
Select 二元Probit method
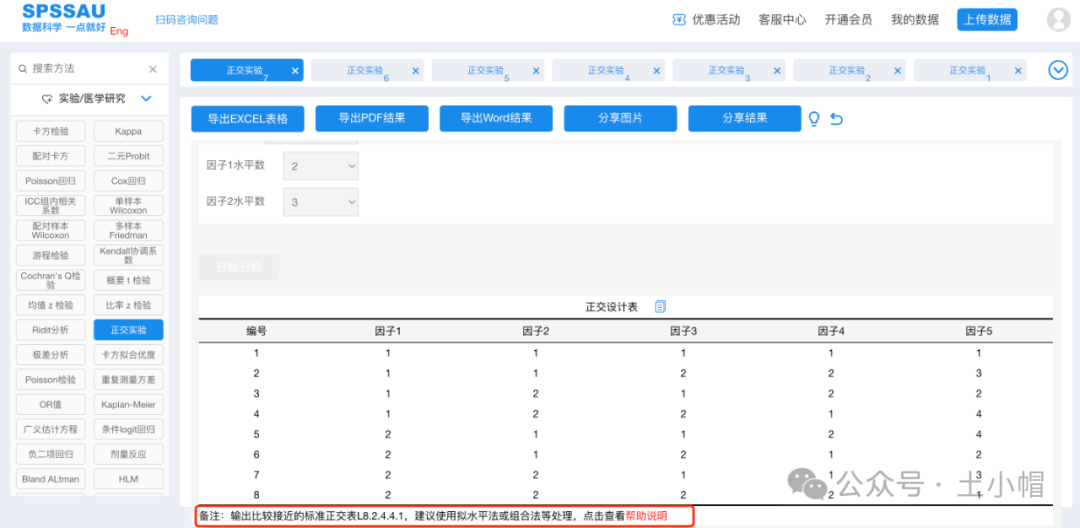coord(129,156)
